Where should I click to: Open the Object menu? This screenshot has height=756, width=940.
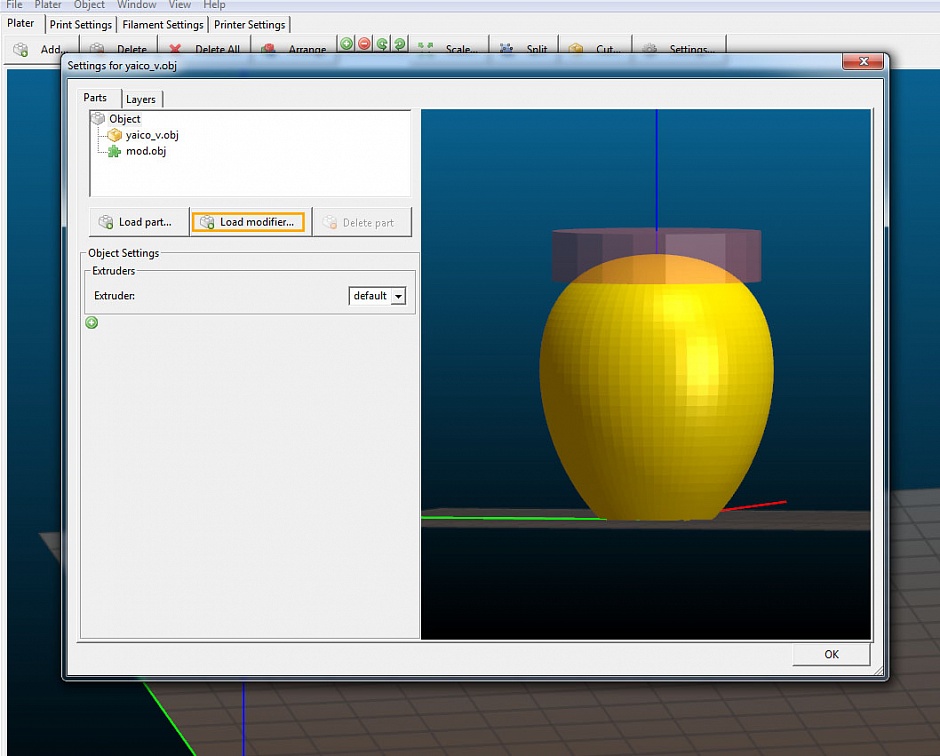click(x=89, y=5)
